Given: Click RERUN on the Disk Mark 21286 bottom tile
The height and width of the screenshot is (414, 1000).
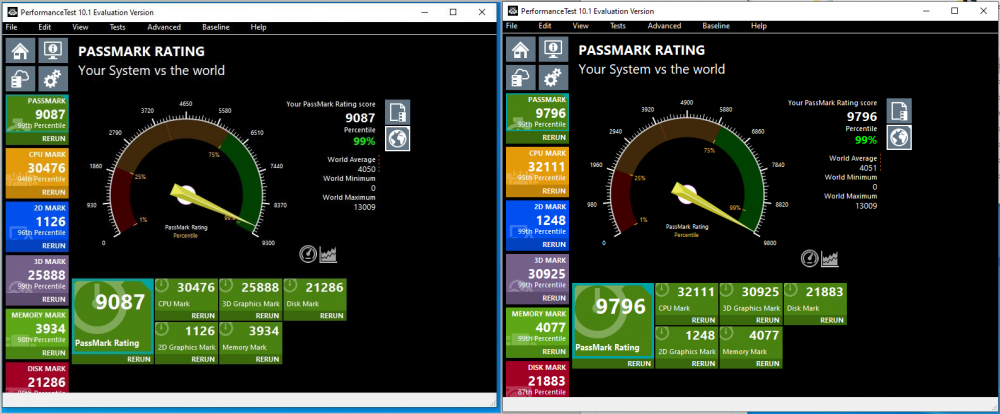Looking at the screenshot, I should 332,316.
